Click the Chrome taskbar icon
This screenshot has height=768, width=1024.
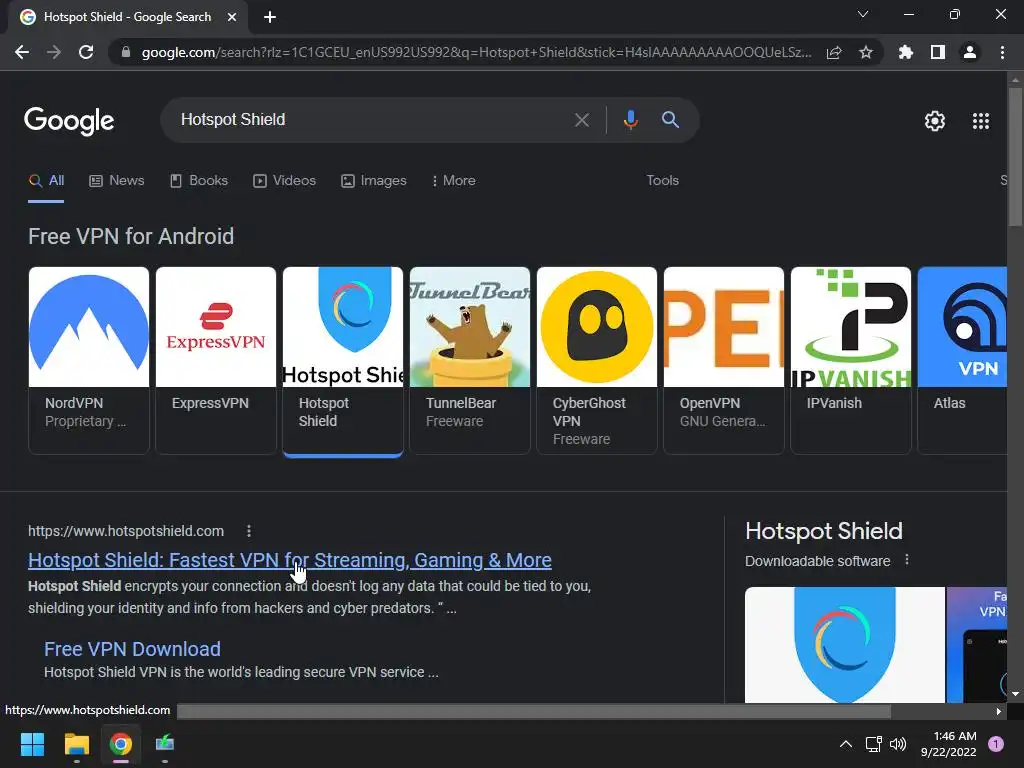pos(121,744)
